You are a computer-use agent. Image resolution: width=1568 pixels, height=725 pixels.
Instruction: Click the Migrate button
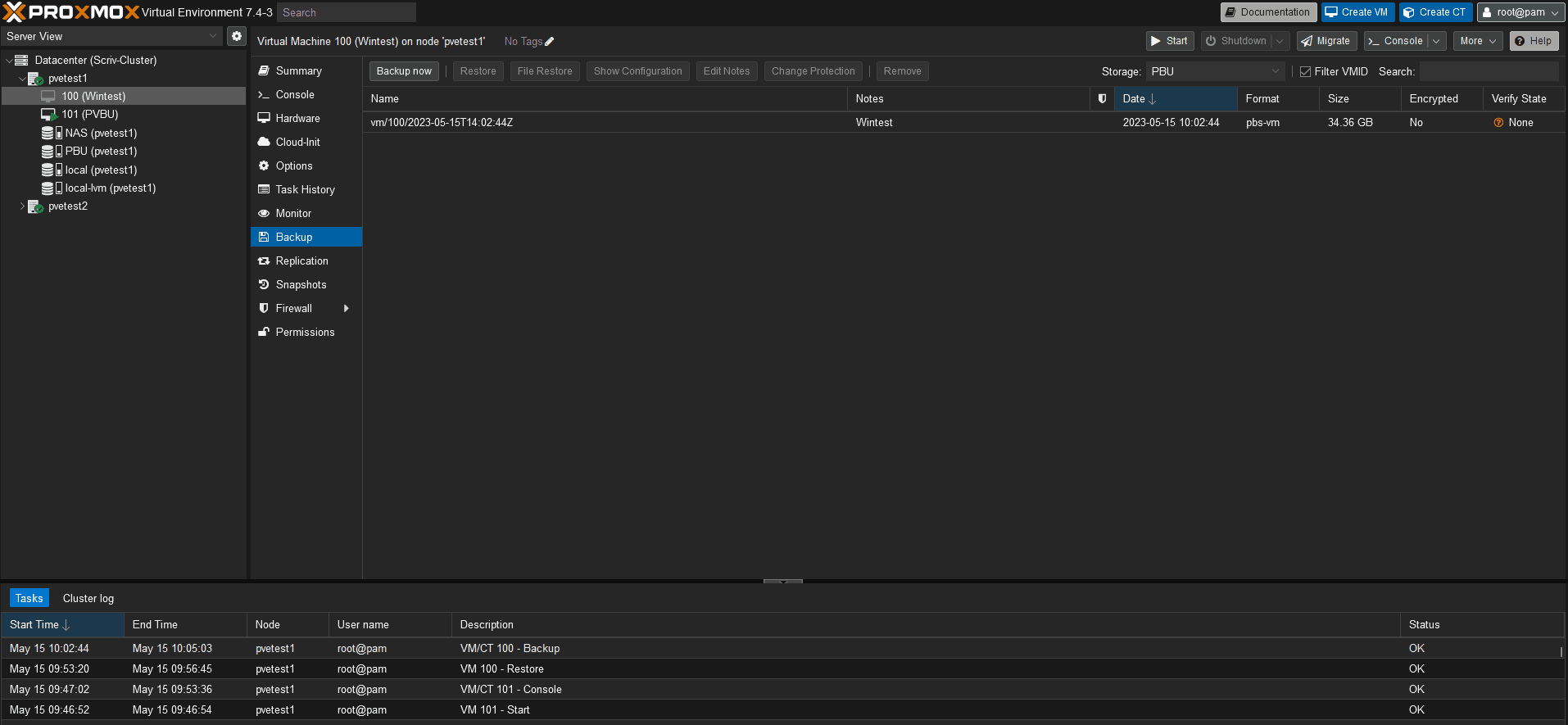(x=1326, y=41)
